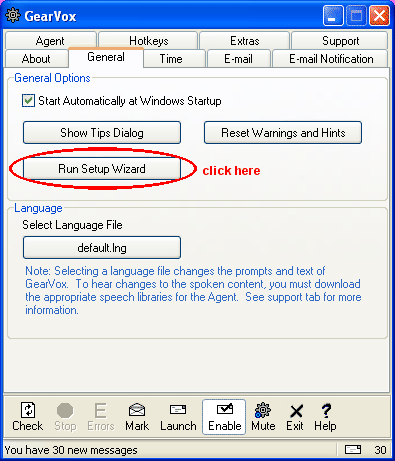
Task: Close the GearVox window
Action: 379,16
